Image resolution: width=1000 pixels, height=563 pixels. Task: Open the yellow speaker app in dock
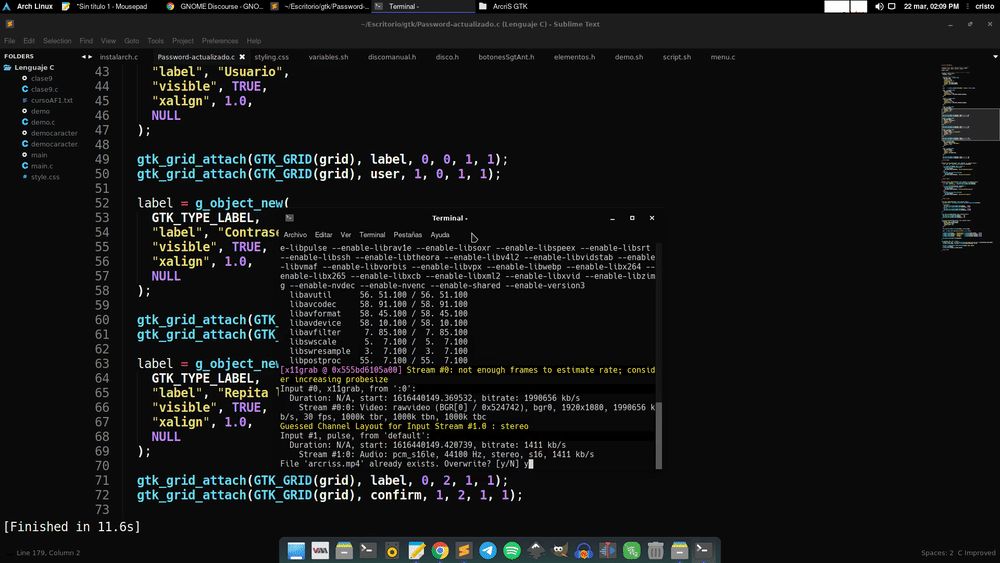[x=392, y=550]
